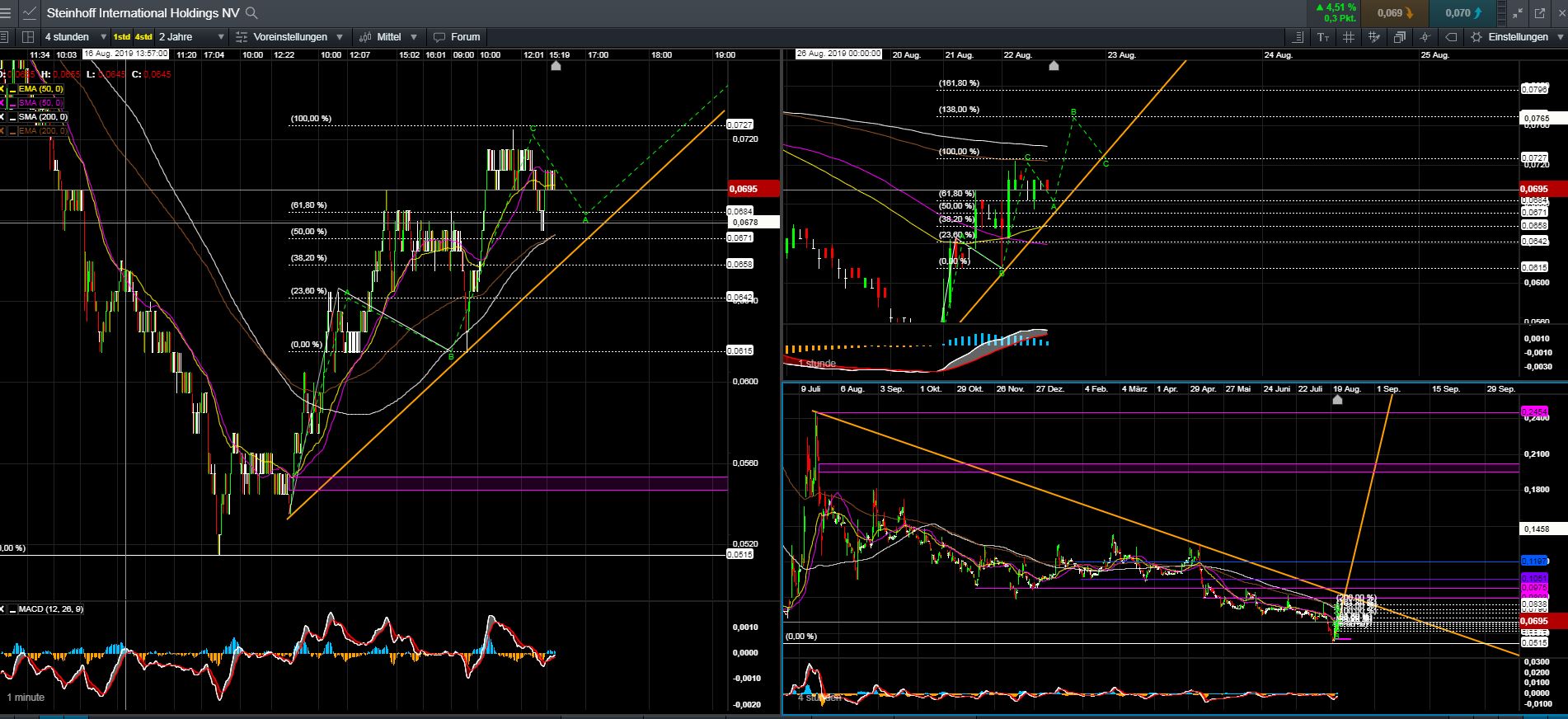Open the stacked windows icon
Image resolution: width=1568 pixels, height=719 pixels.
click(1400, 37)
